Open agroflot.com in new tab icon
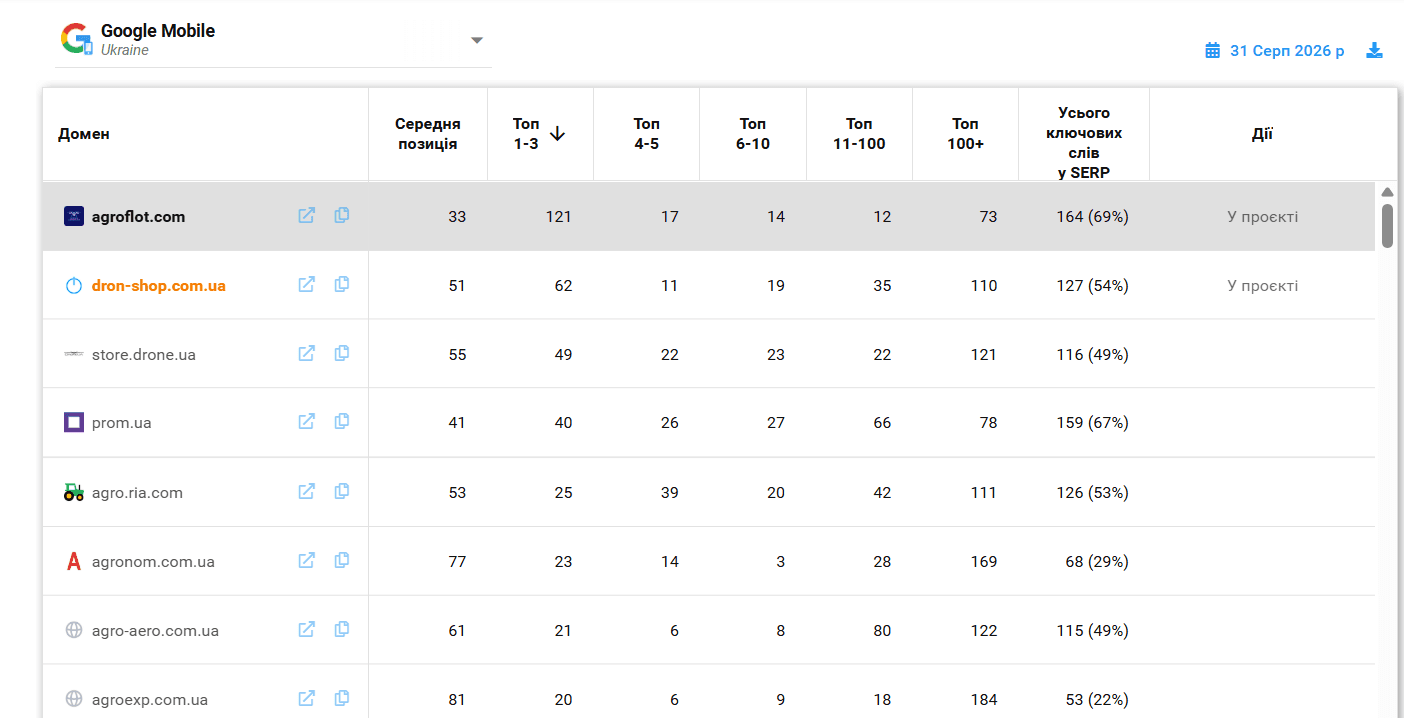Image resolution: width=1404 pixels, height=718 pixels. (307, 215)
